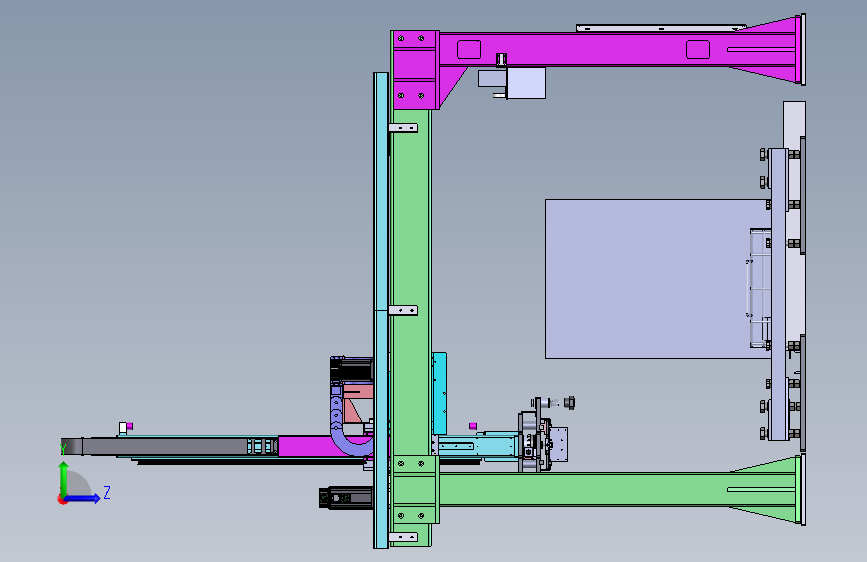
Task: Select the small light-lavender box under the magenta beam
Action: (x=526, y=83)
